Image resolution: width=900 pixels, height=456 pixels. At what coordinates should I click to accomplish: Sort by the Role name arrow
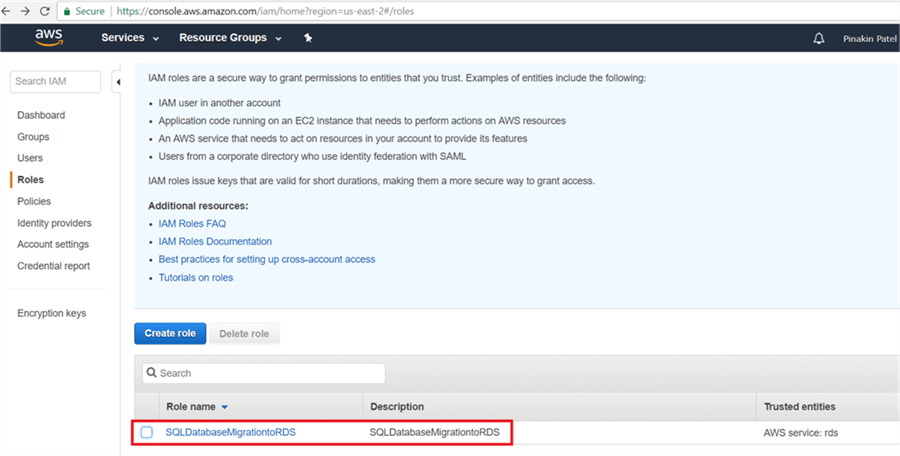pos(224,407)
